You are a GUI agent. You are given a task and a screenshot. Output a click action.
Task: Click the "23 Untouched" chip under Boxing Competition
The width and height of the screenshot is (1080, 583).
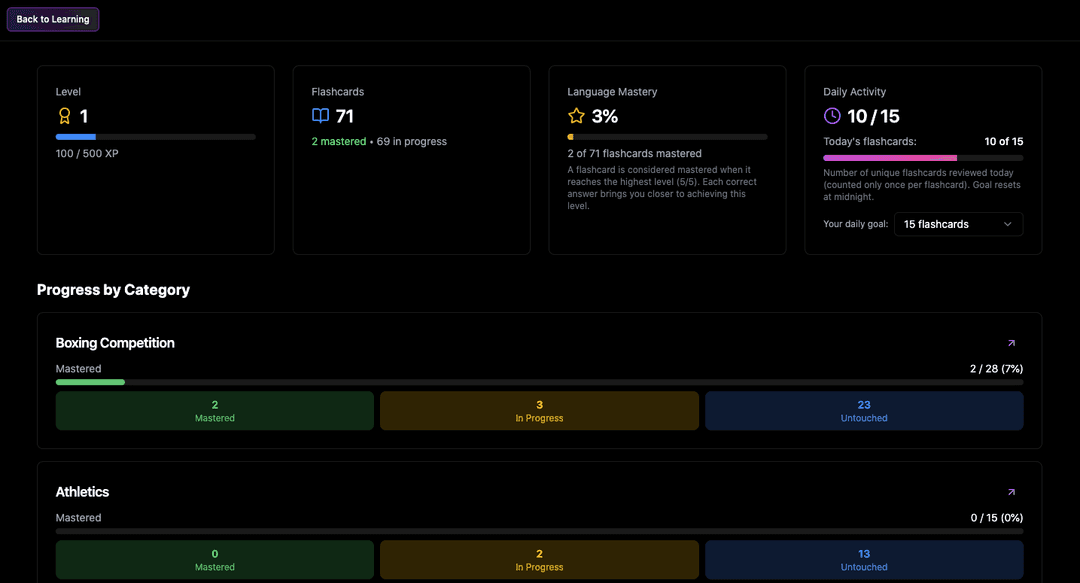click(863, 410)
